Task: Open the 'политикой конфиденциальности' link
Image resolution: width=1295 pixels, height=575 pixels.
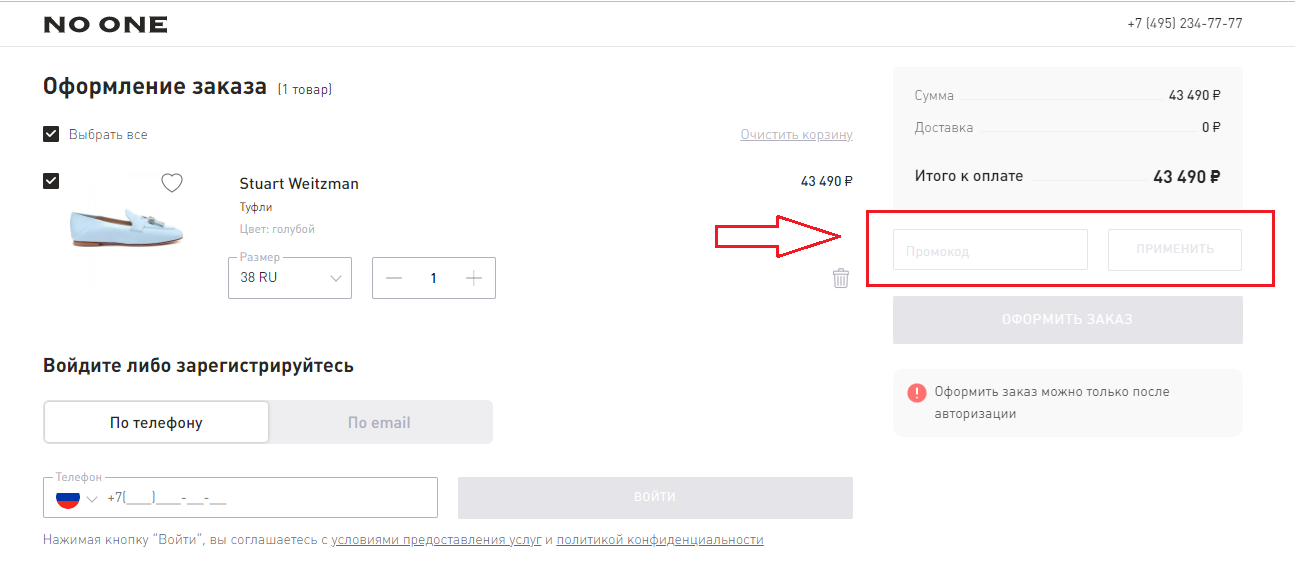Action: click(x=660, y=540)
